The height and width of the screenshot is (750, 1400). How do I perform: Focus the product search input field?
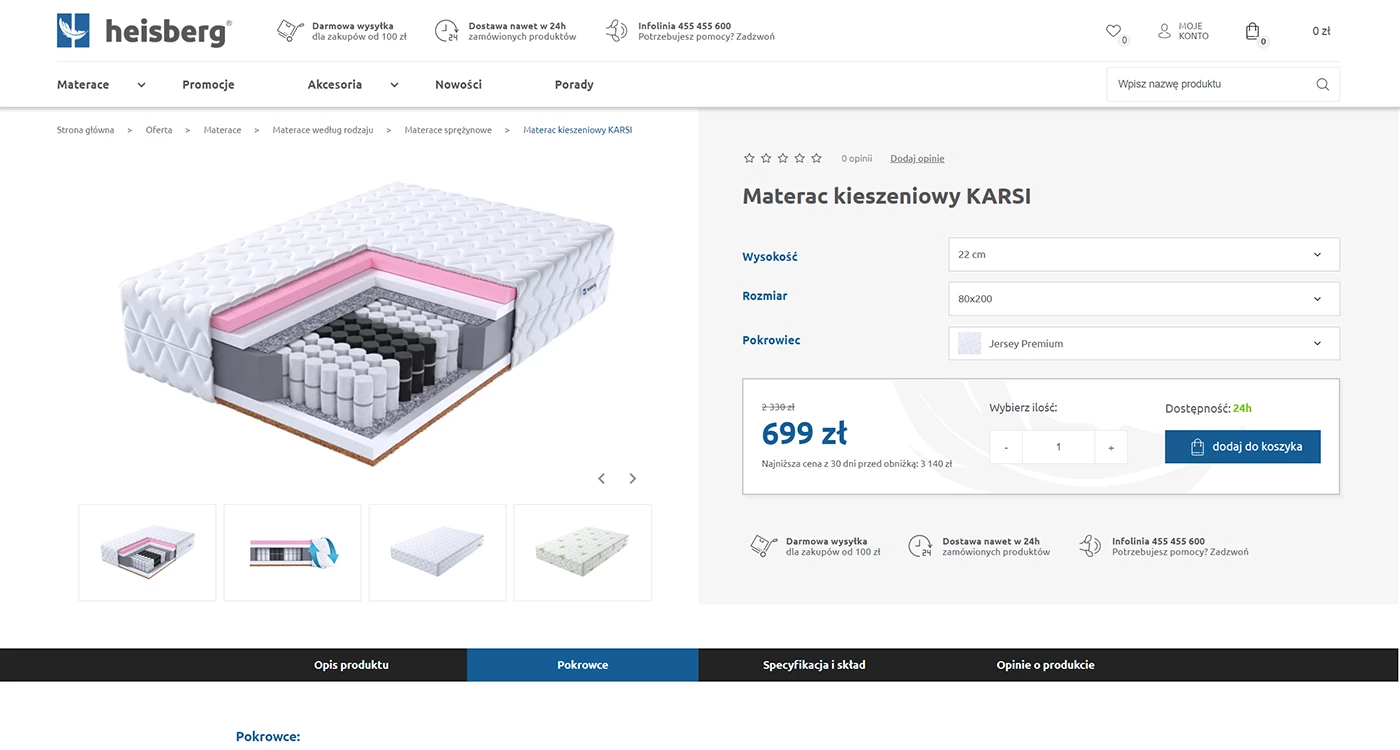tap(1209, 84)
